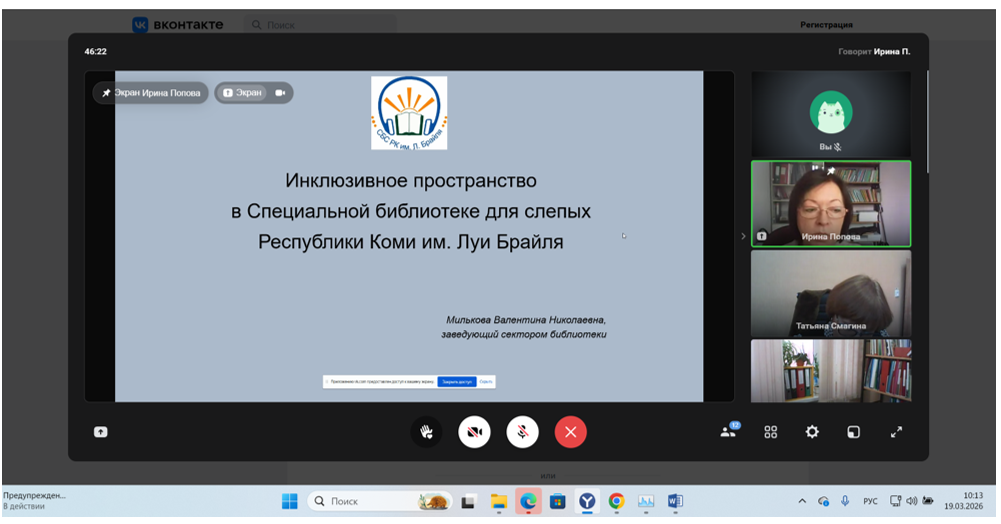Open Task View on taskbar
This screenshot has width=1001, height=524.
coord(469,502)
